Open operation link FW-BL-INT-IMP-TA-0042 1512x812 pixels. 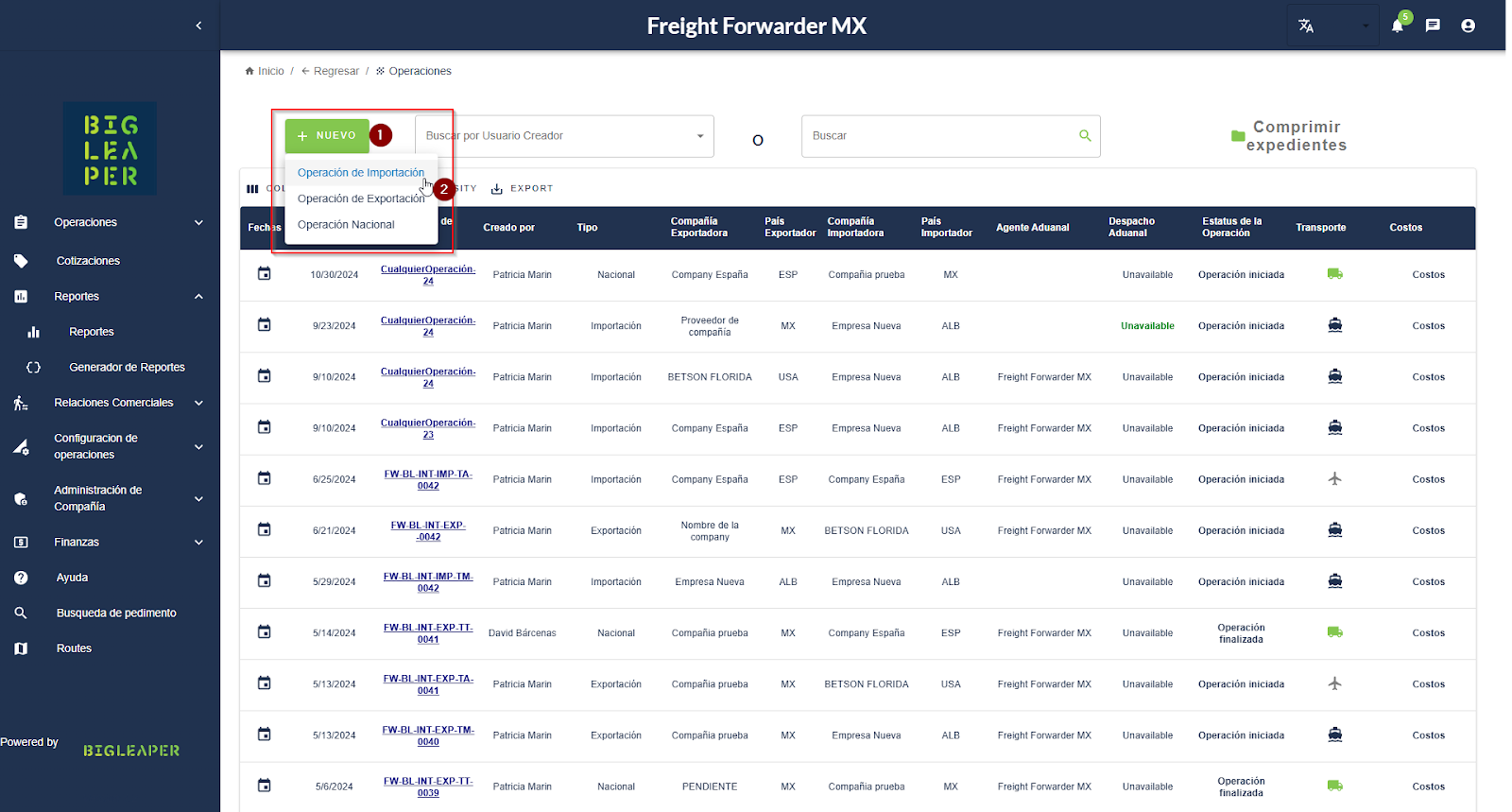point(428,480)
